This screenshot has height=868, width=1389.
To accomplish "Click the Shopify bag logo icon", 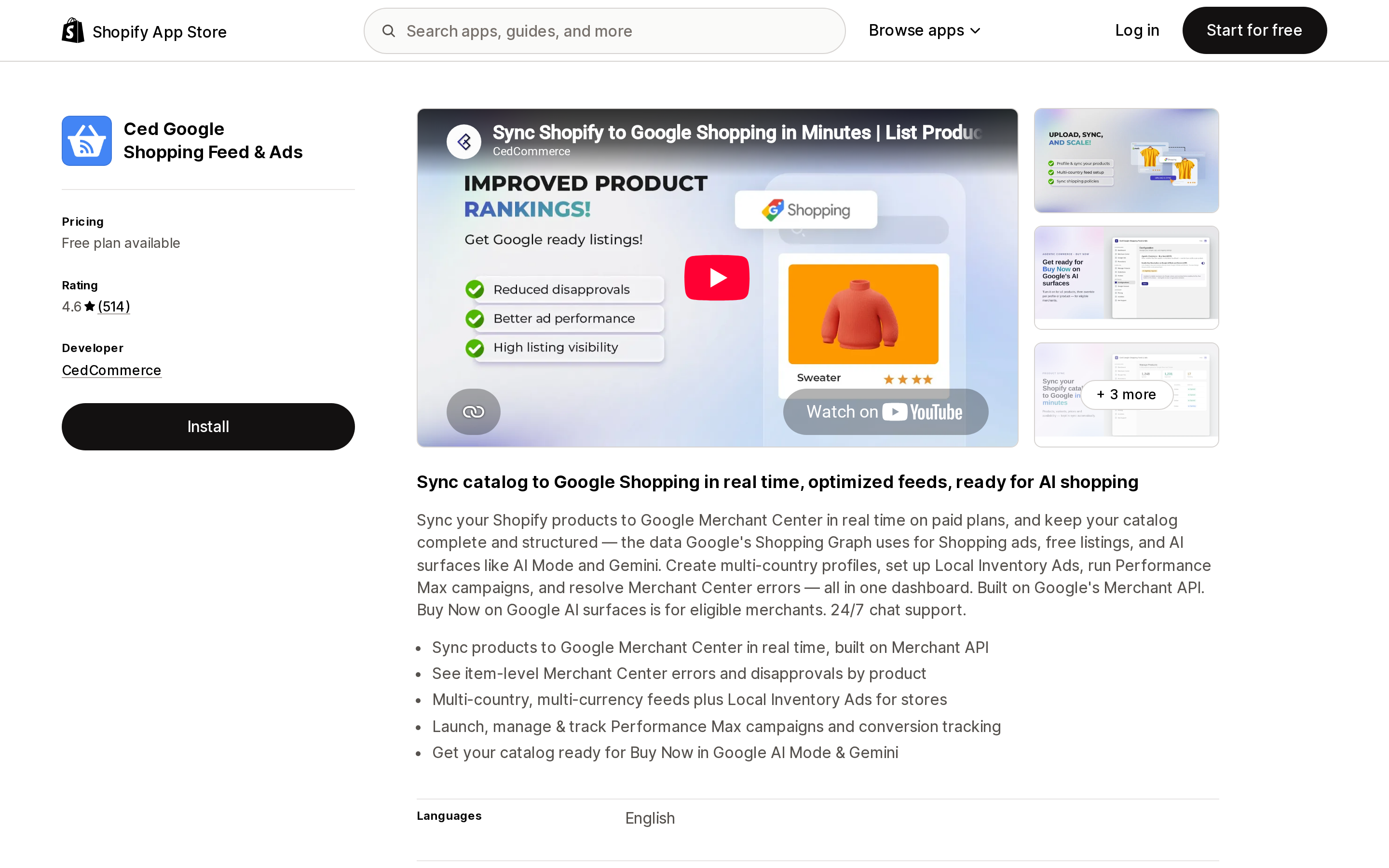I will [x=73, y=30].
